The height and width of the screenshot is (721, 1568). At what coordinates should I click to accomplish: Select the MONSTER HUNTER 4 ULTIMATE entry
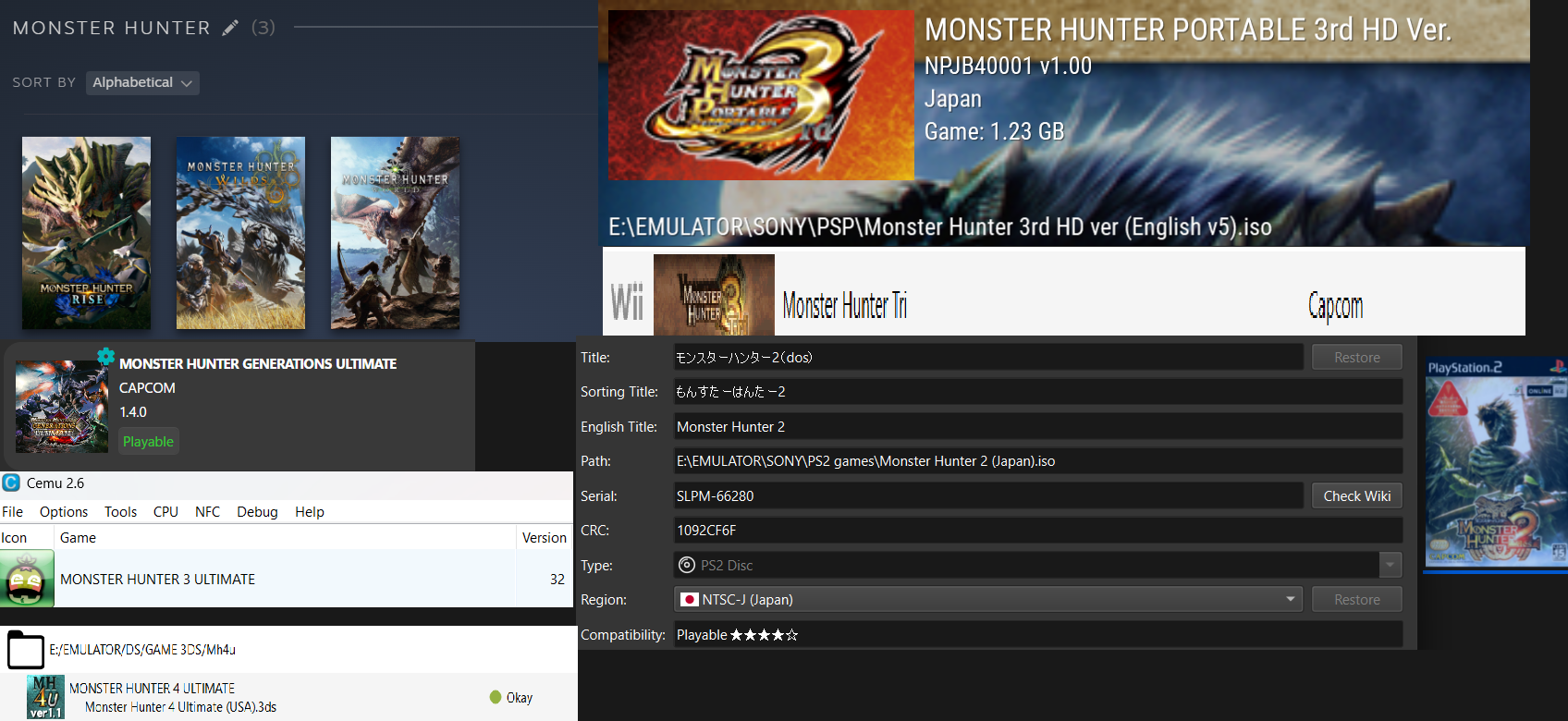tap(152, 689)
